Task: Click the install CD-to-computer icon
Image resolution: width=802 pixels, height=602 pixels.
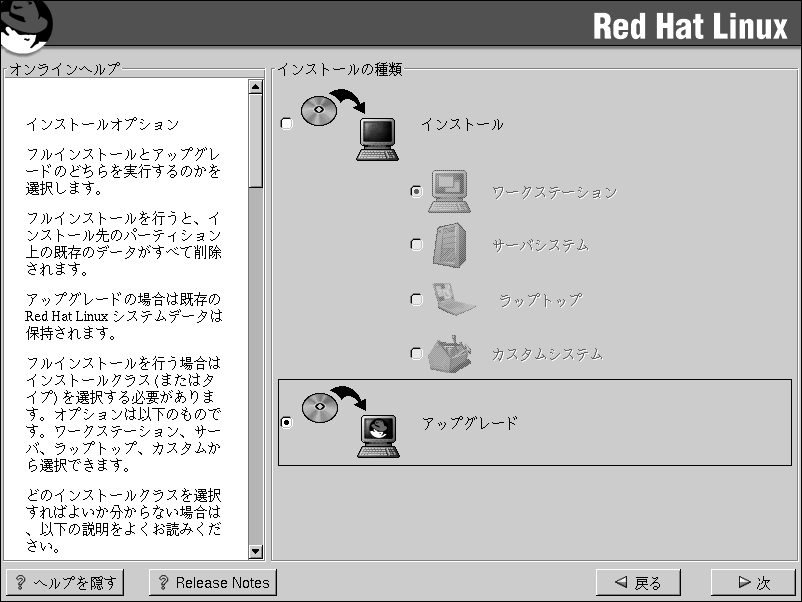Action: point(350,124)
